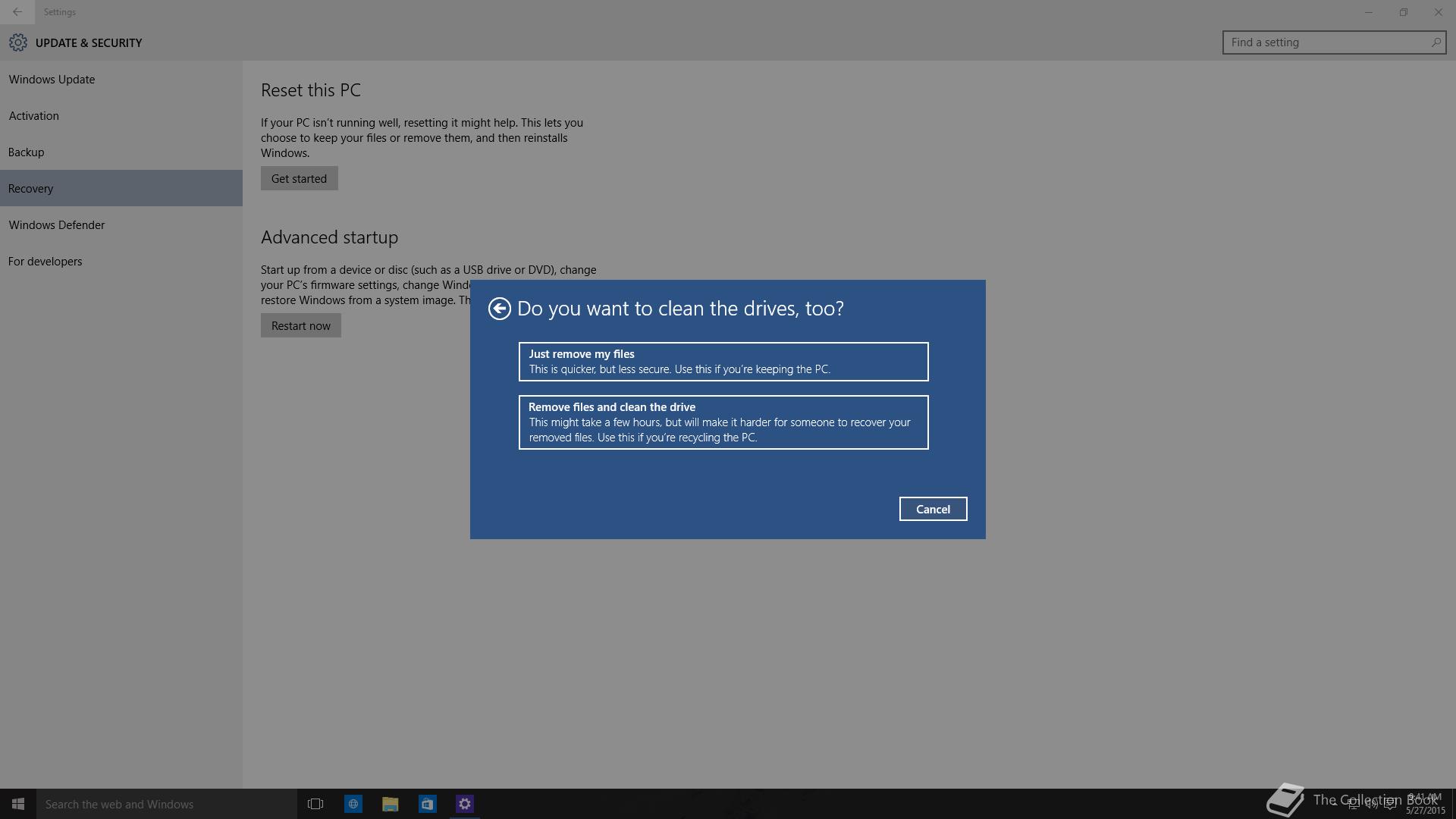Click the dialog back arrow icon

click(499, 309)
